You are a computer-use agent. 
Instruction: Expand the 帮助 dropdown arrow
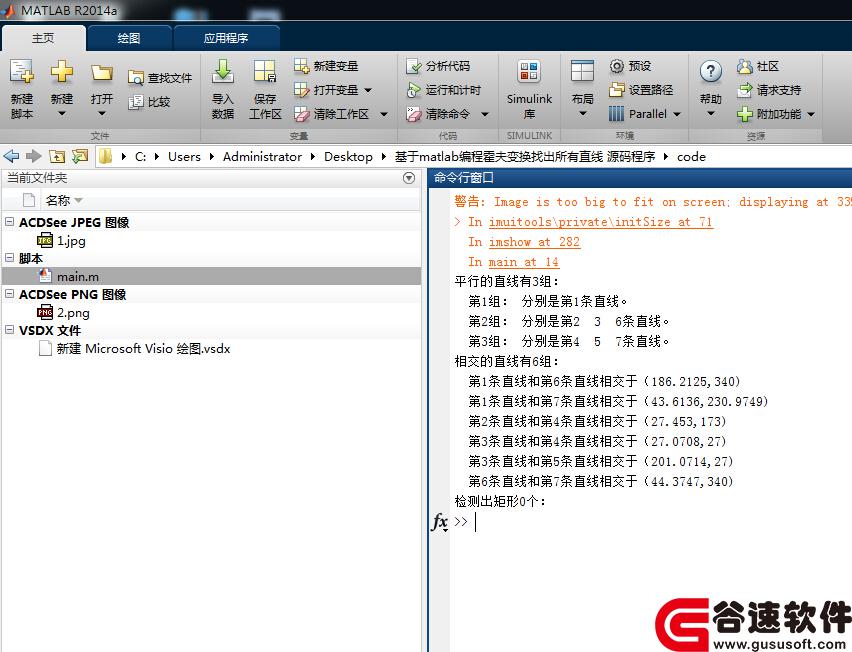click(x=711, y=114)
